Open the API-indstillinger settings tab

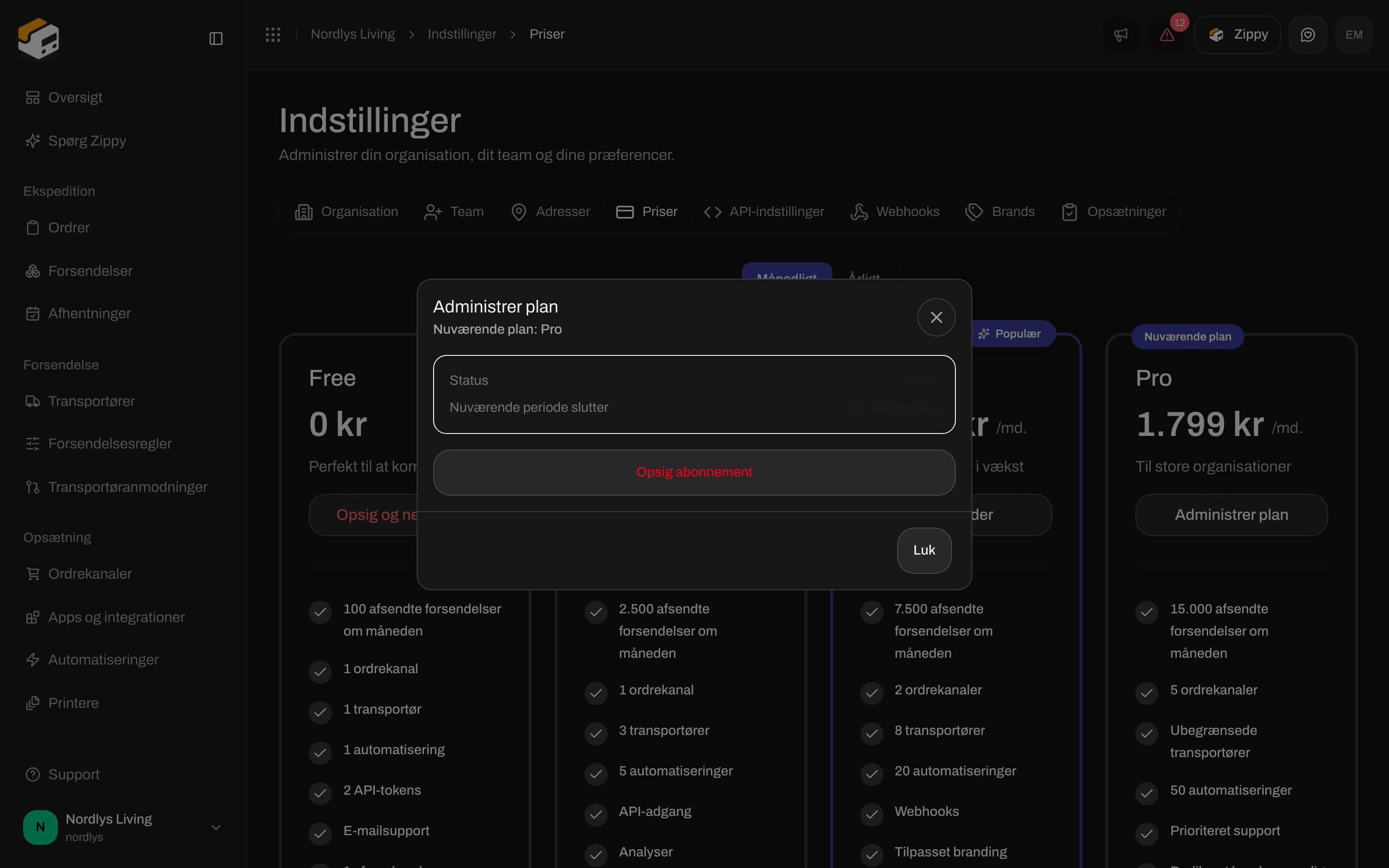pyautogui.click(x=764, y=212)
